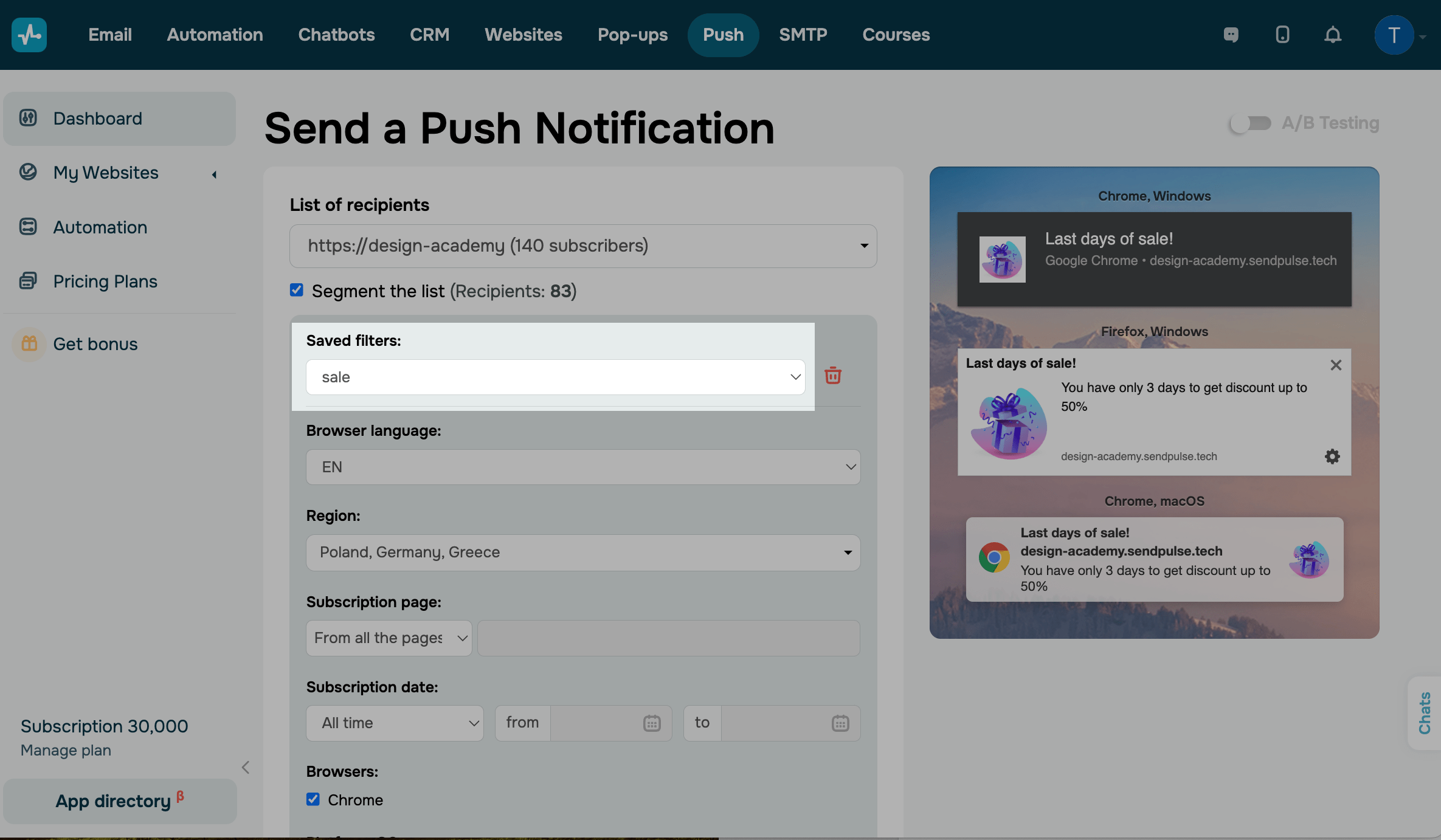The image size is (1441, 840).
Task: Click the Manage plan link
Action: 66,751
